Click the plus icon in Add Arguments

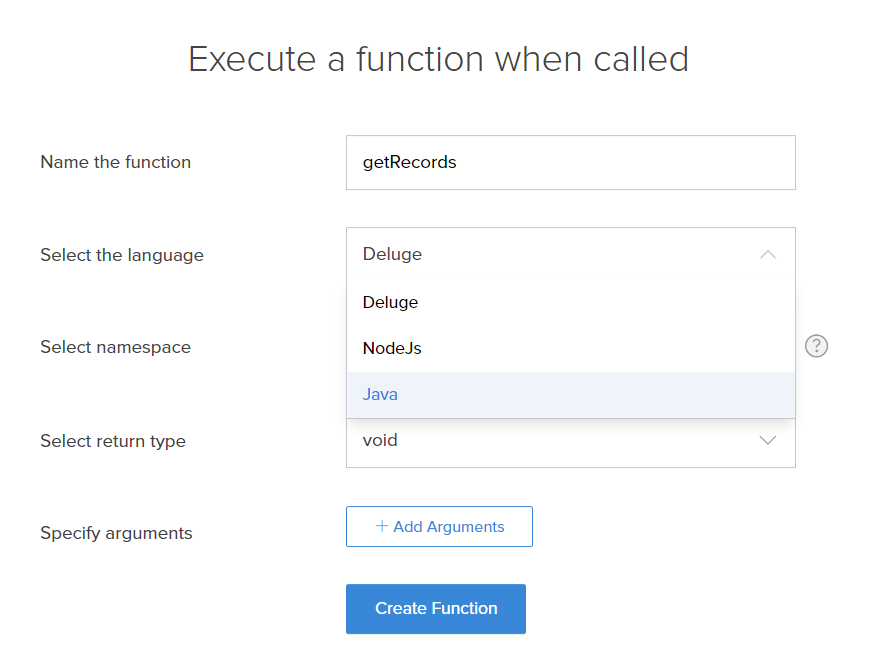pyautogui.click(x=382, y=526)
